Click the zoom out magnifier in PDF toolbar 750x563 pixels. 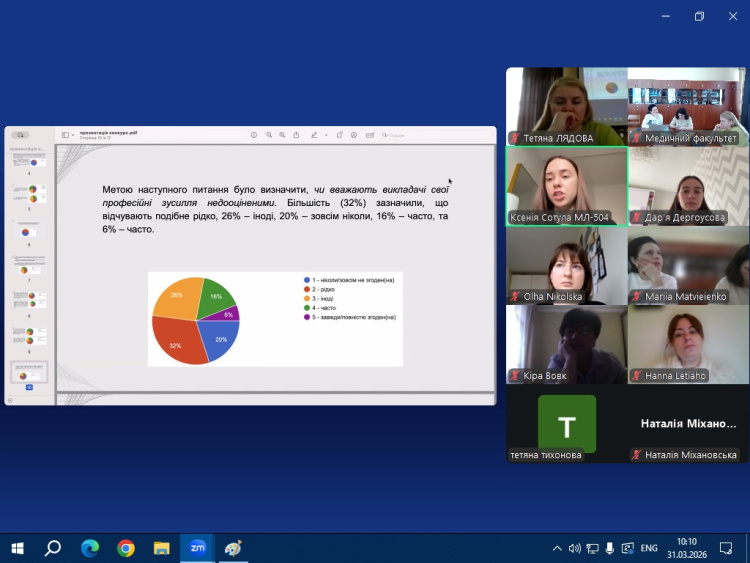[x=268, y=135]
